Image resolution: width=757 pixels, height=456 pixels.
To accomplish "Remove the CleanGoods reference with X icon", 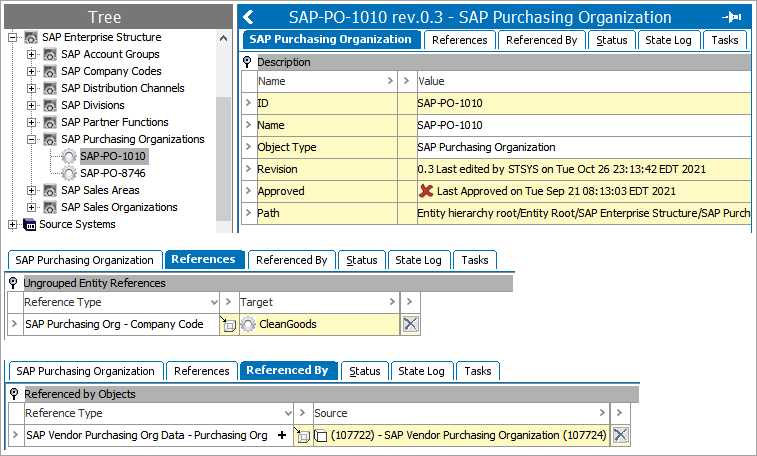I will [410, 324].
